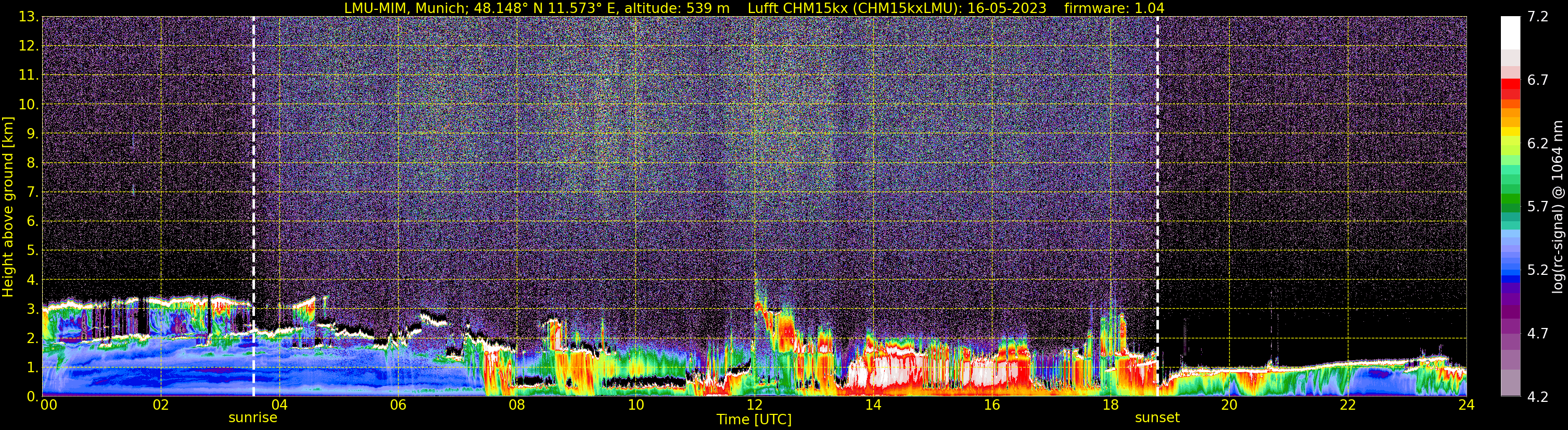Screen dimensions: 1568x430
Task: Click the colorbar value '6.2'
Action: 1538,143
